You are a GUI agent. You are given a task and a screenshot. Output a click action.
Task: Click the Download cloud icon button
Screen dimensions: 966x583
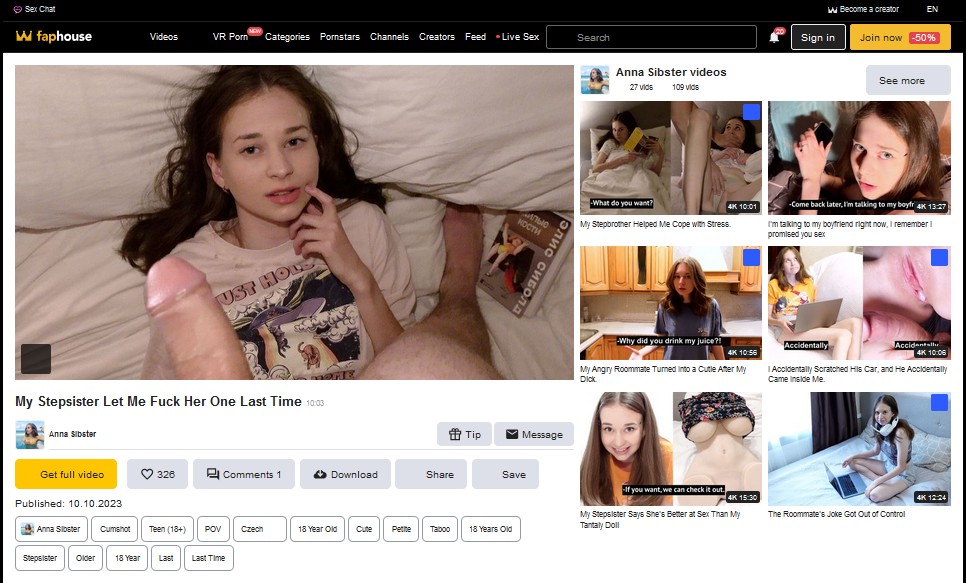tap(320, 474)
